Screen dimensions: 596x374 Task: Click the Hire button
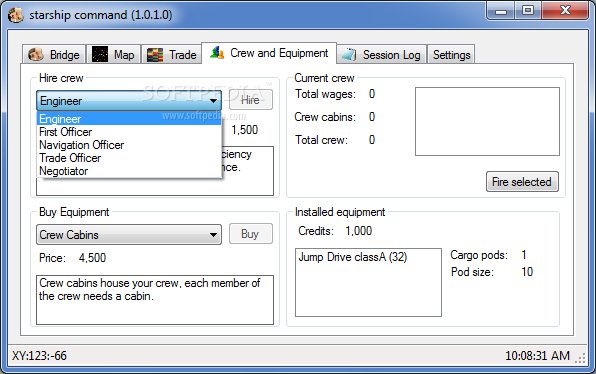coord(250,100)
